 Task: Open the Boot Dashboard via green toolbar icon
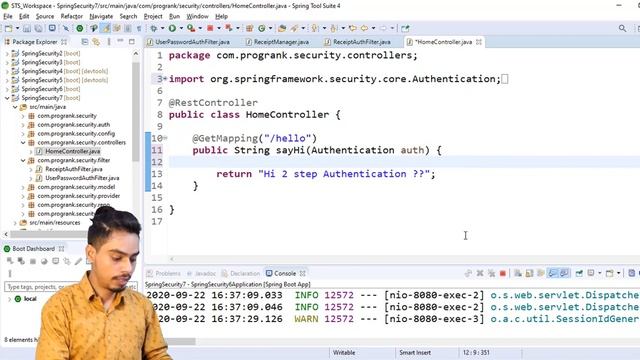(x=80, y=28)
